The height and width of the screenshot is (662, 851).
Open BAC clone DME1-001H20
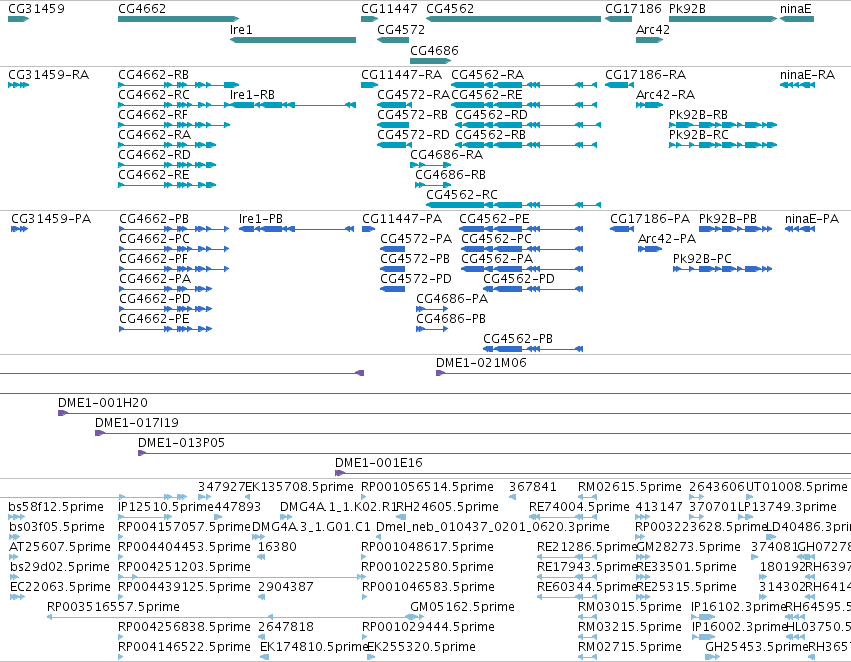pyautogui.click(x=103, y=403)
